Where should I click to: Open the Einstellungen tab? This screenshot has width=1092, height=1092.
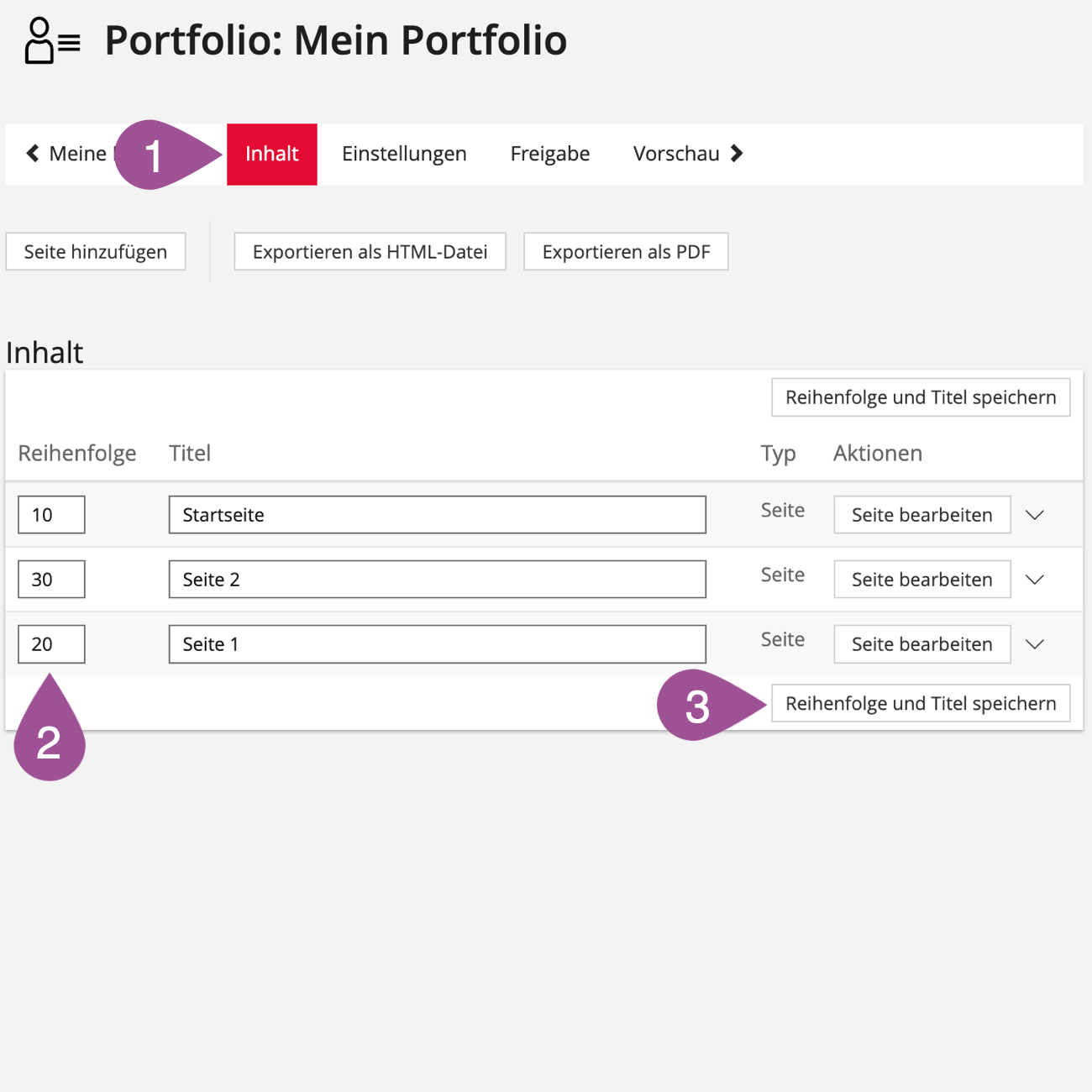404,154
